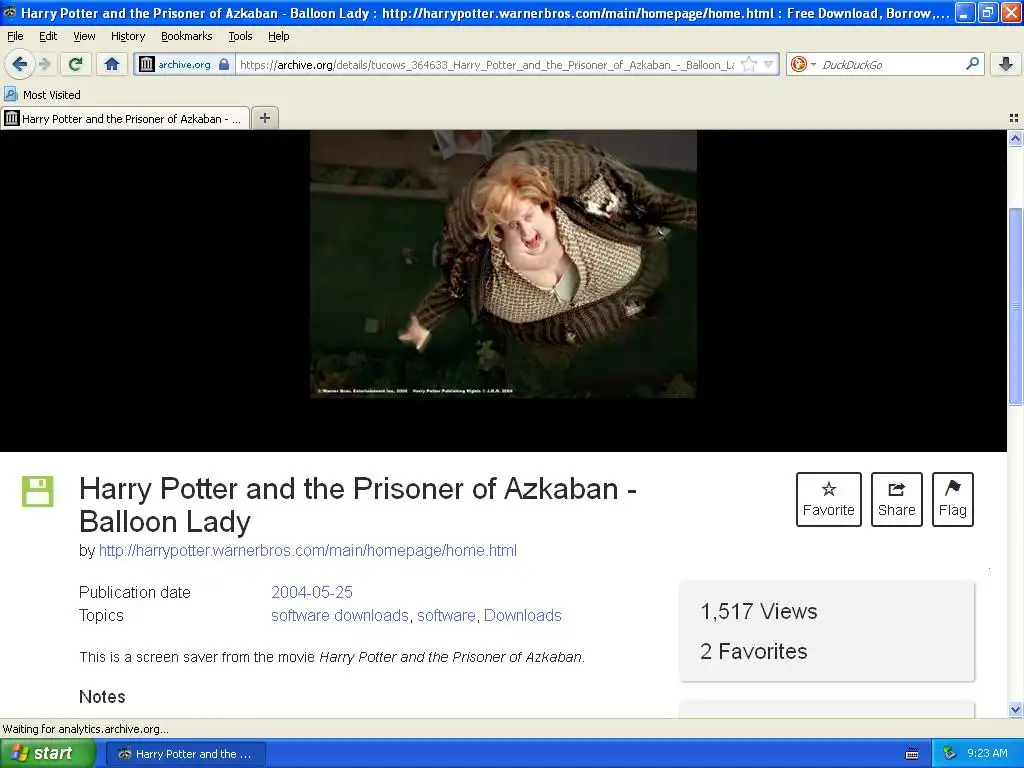This screenshot has height=768, width=1024.
Task: Click the 9:23 AM taskbar clock
Action: tap(987, 754)
